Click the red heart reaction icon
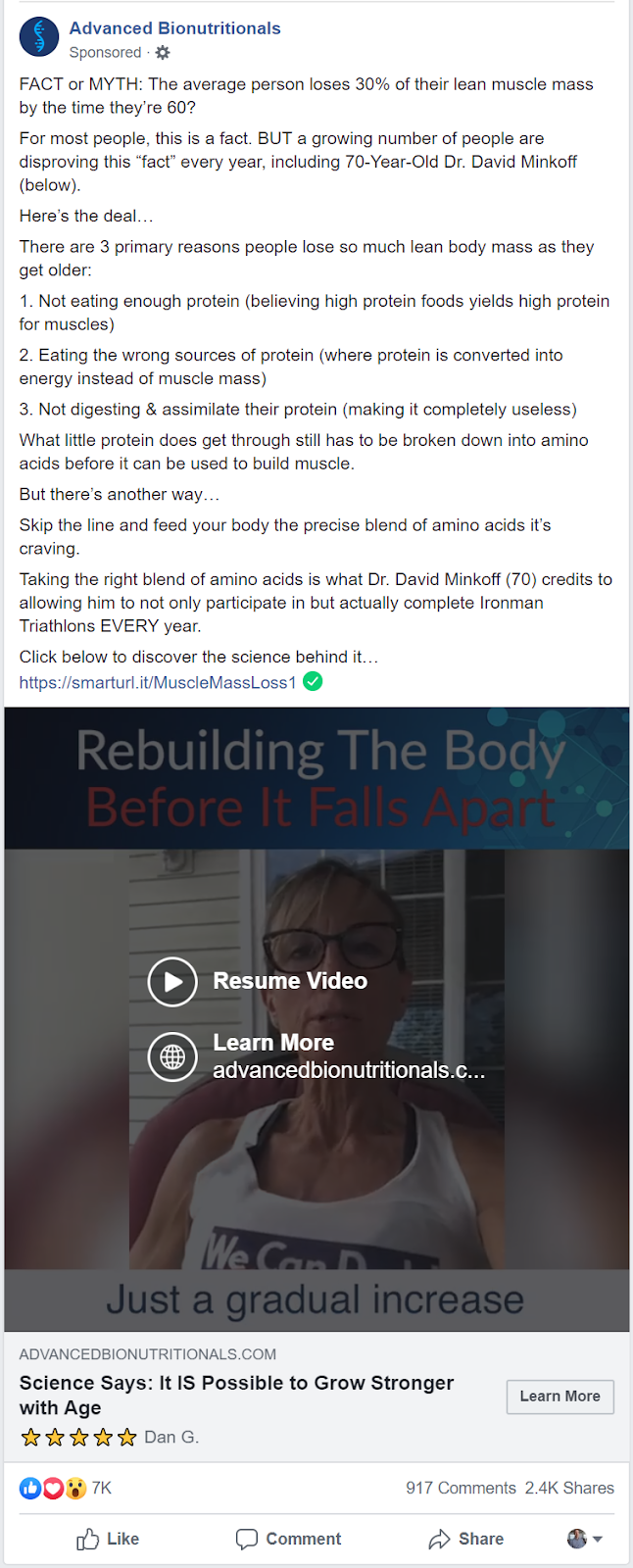Viewport: 633px width, 1568px height. click(x=53, y=1489)
